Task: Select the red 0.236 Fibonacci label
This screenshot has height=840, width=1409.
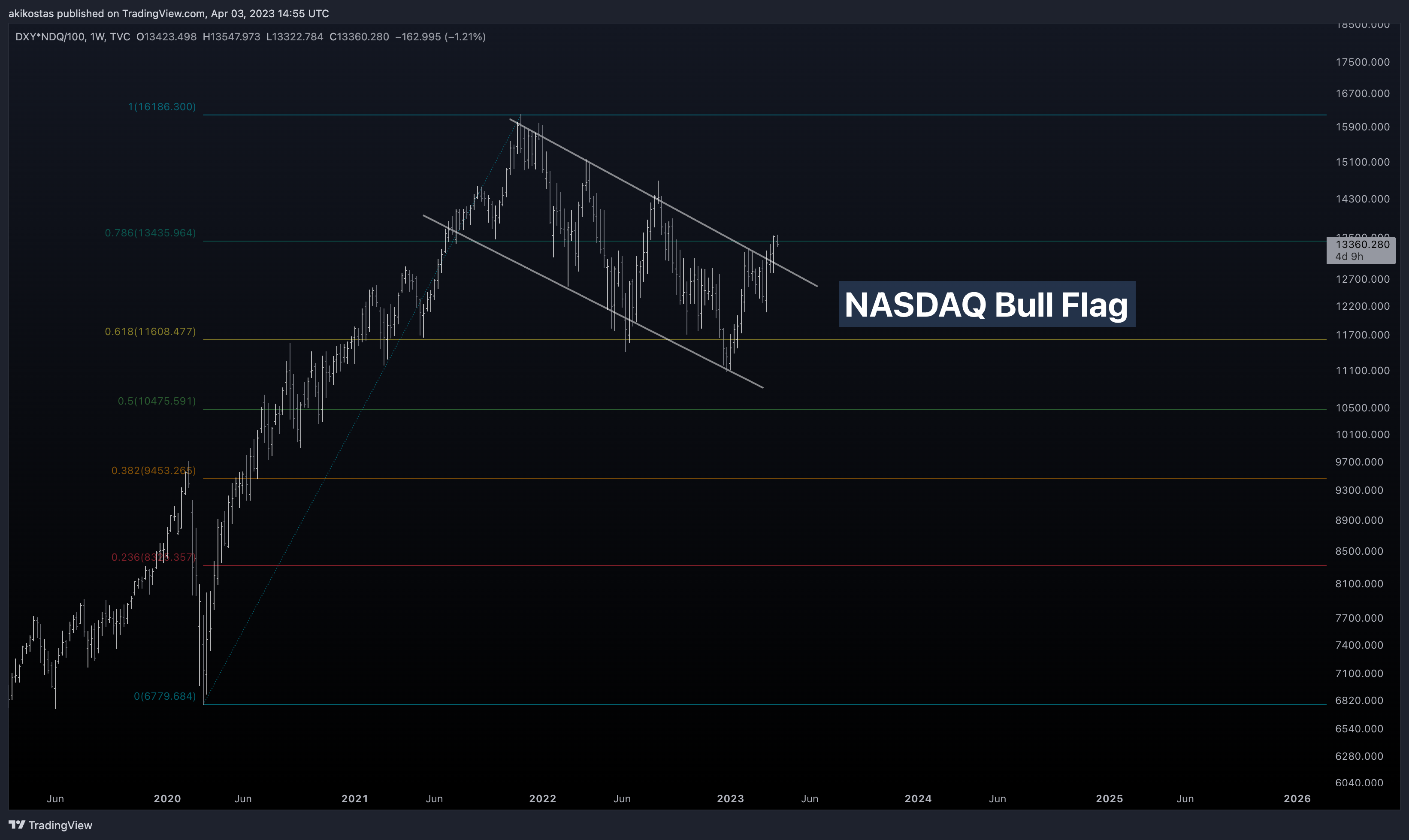Action: pos(154,557)
